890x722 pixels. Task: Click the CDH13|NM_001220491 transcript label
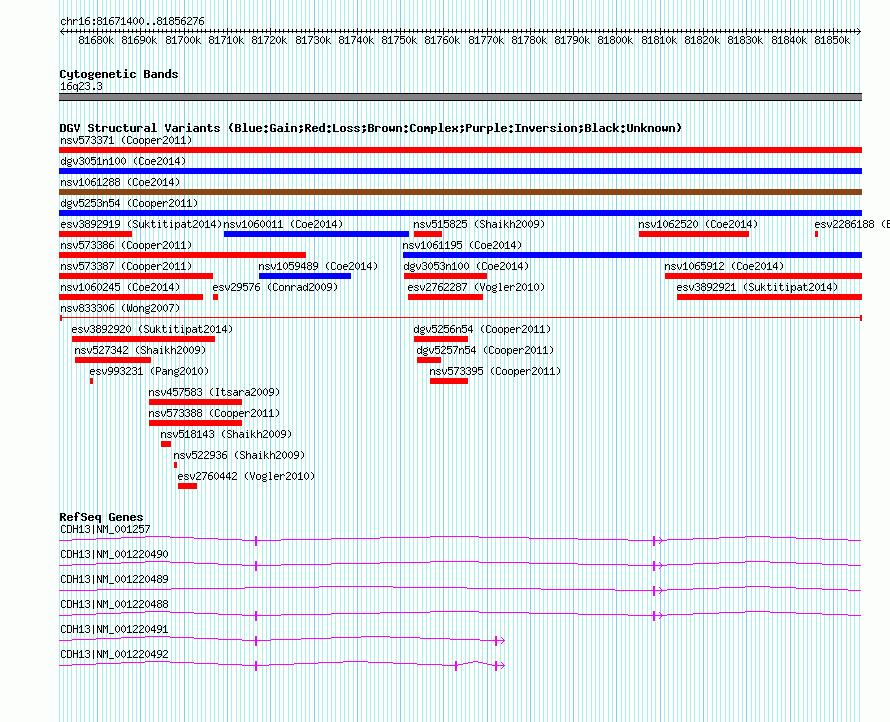[x=114, y=629]
